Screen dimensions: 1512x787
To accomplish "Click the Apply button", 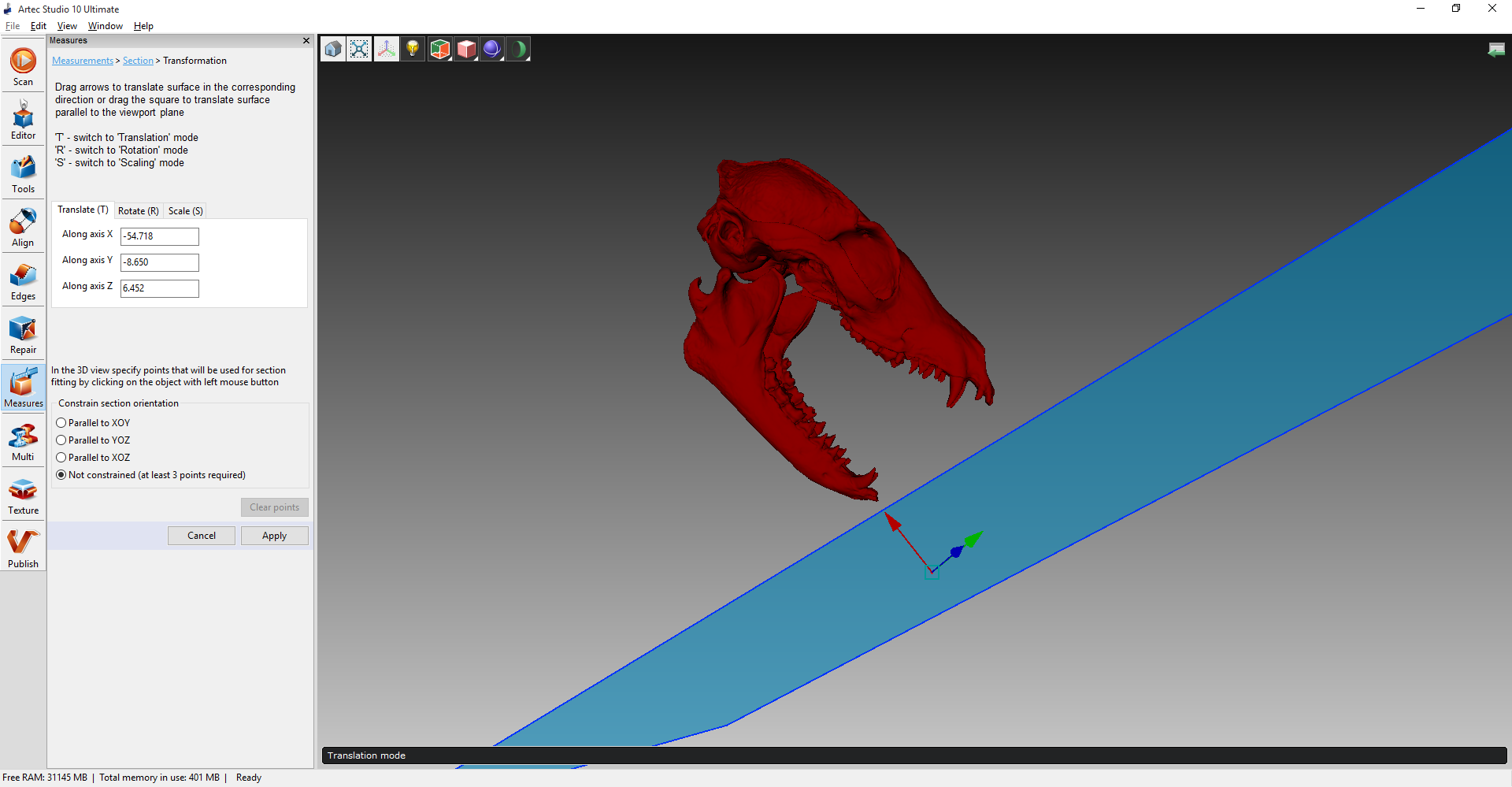I will click(x=274, y=536).
